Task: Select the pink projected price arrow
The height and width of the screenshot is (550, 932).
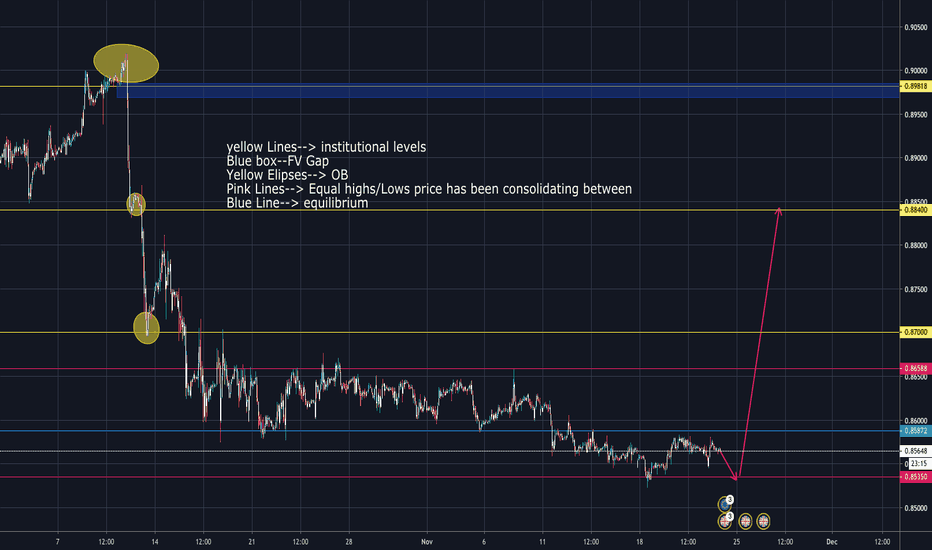Action: click(x=760, y=340)
